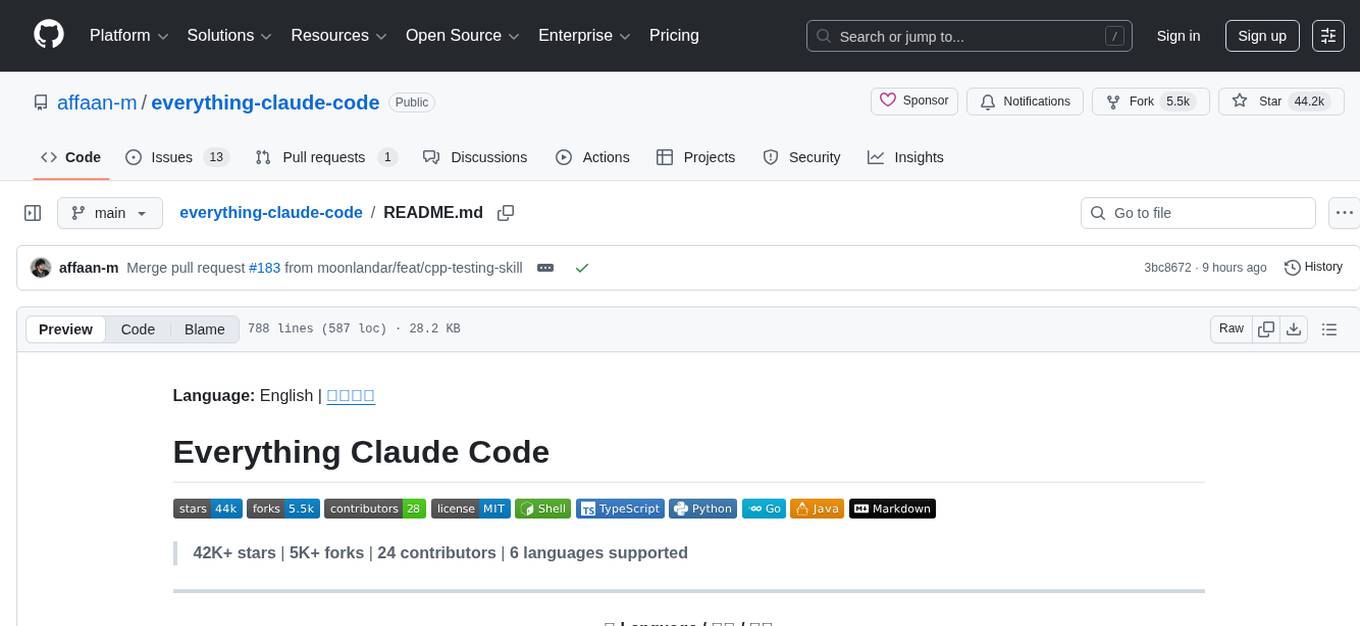Screen dimensions: 1360x626
Task: Click the Go to file search box
Action: pos(1197,212)
